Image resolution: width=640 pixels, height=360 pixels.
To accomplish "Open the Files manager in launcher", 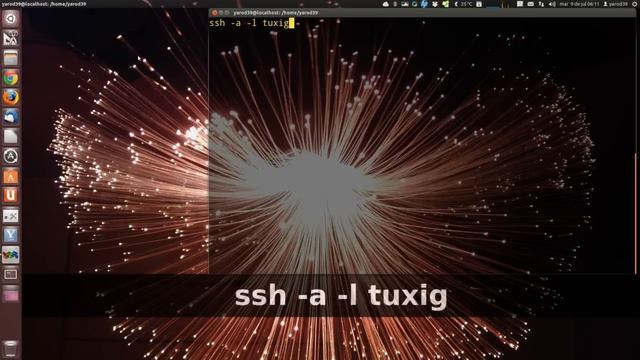I will pos(11,58).
